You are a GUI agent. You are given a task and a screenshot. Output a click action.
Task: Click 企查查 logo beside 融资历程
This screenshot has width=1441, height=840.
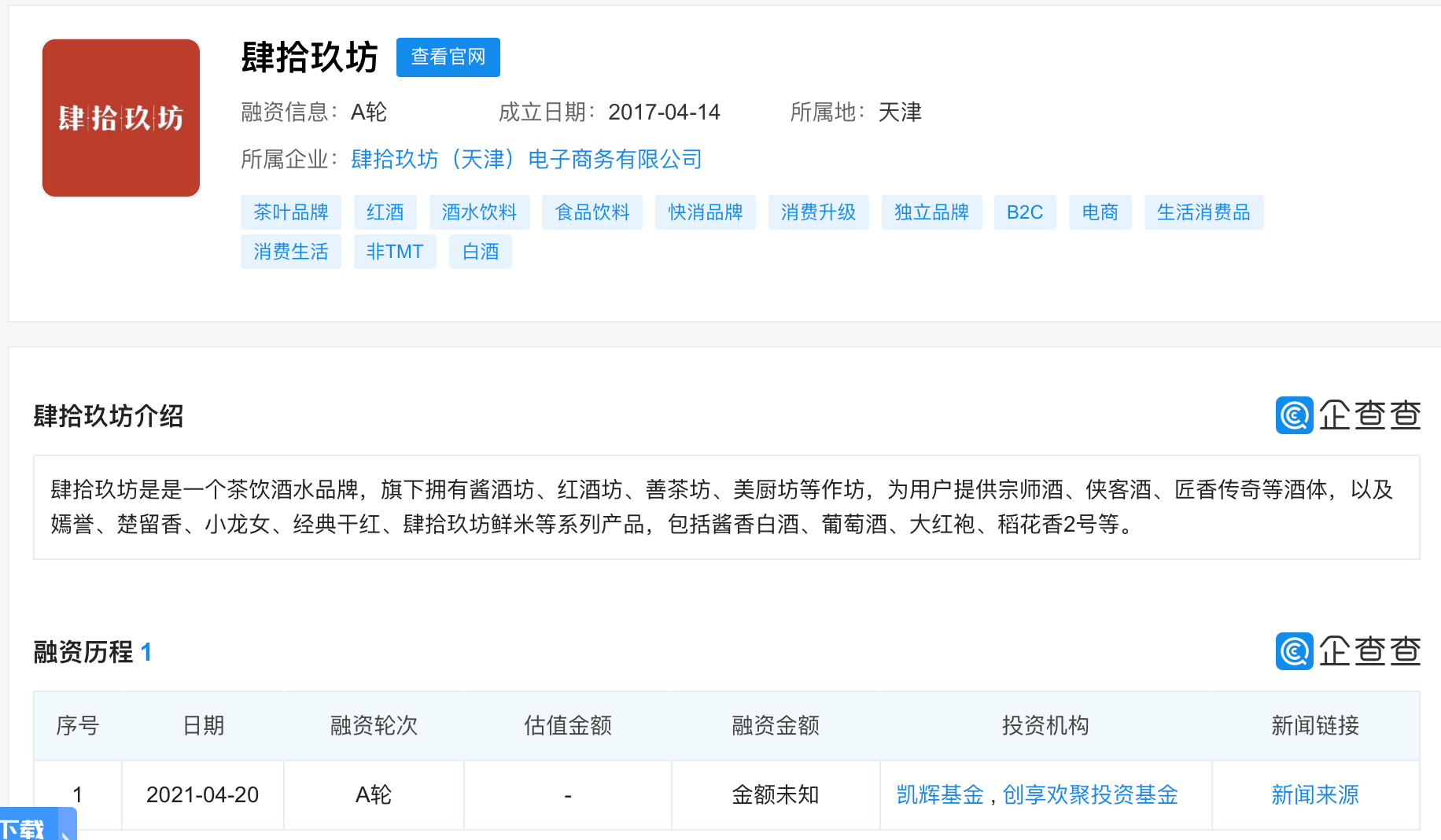click(x=1348, y=651)
